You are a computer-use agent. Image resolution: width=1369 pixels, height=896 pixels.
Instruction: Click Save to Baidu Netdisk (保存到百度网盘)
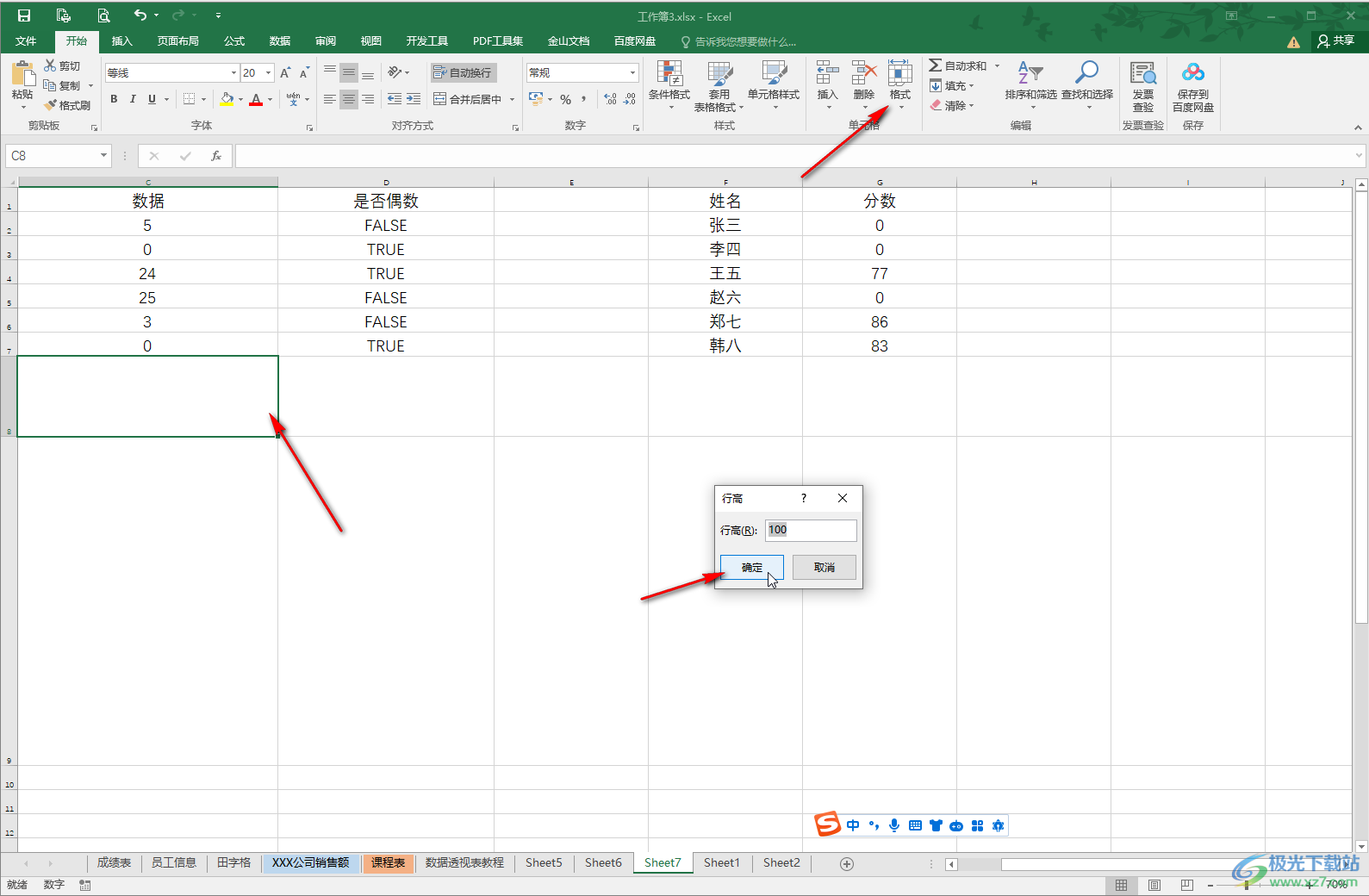click(1193, 85)
